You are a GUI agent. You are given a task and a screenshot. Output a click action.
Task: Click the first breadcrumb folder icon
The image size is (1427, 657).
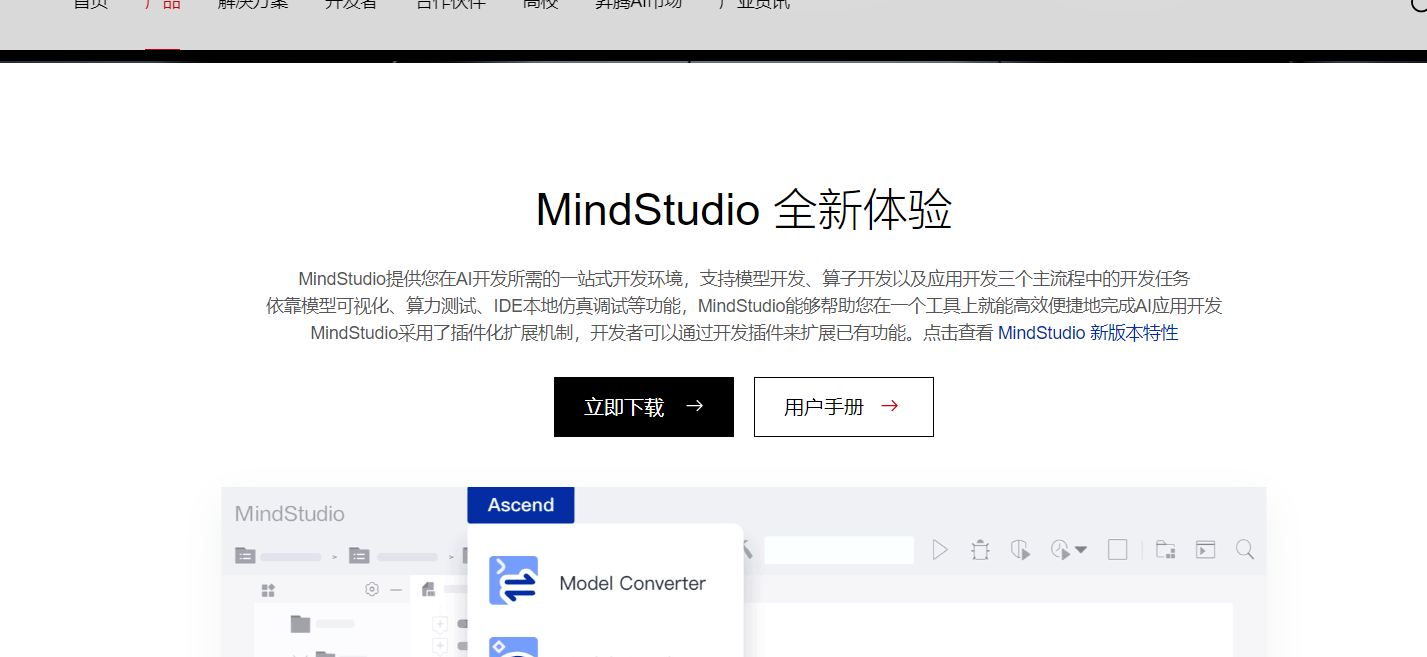point(245,556)
